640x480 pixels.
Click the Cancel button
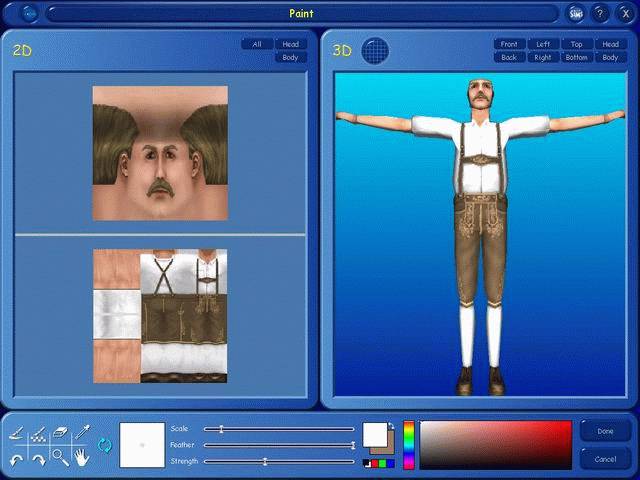pyautogui.click(x=605, y=459)
